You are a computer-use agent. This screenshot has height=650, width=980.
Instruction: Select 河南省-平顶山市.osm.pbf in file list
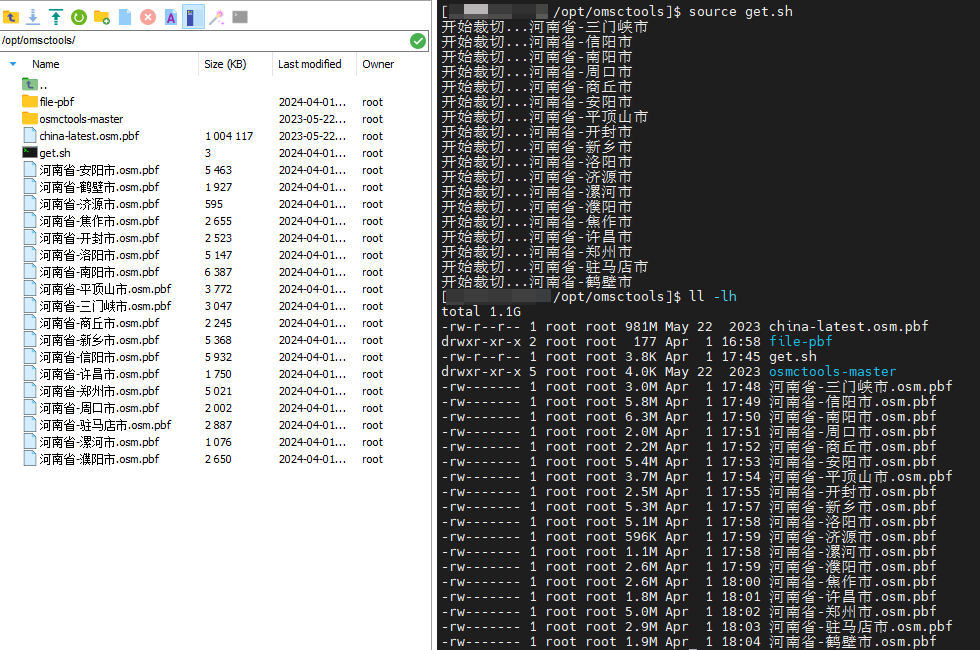[x=105, y=289]
